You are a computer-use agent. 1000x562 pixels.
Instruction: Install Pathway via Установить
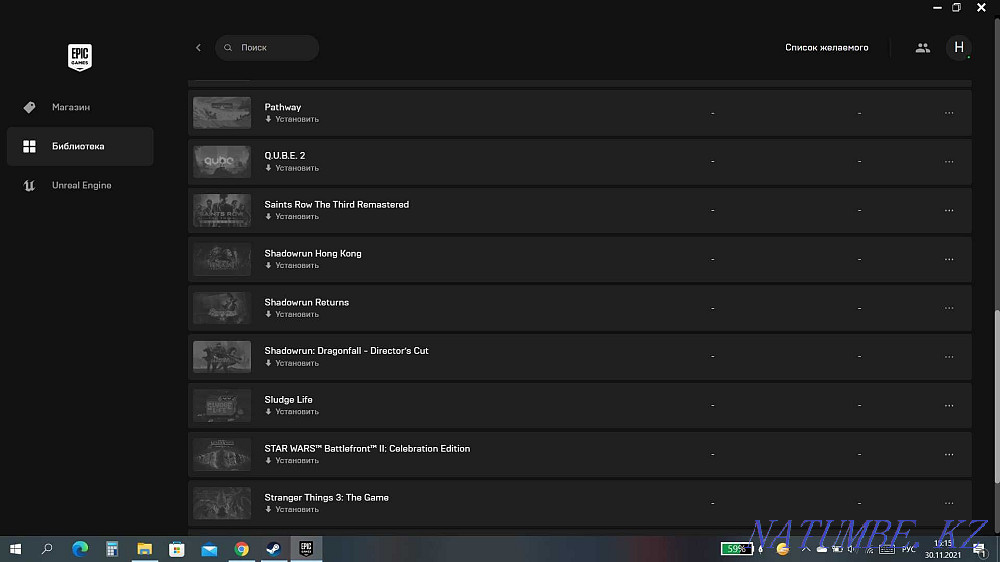coord(292,119)
